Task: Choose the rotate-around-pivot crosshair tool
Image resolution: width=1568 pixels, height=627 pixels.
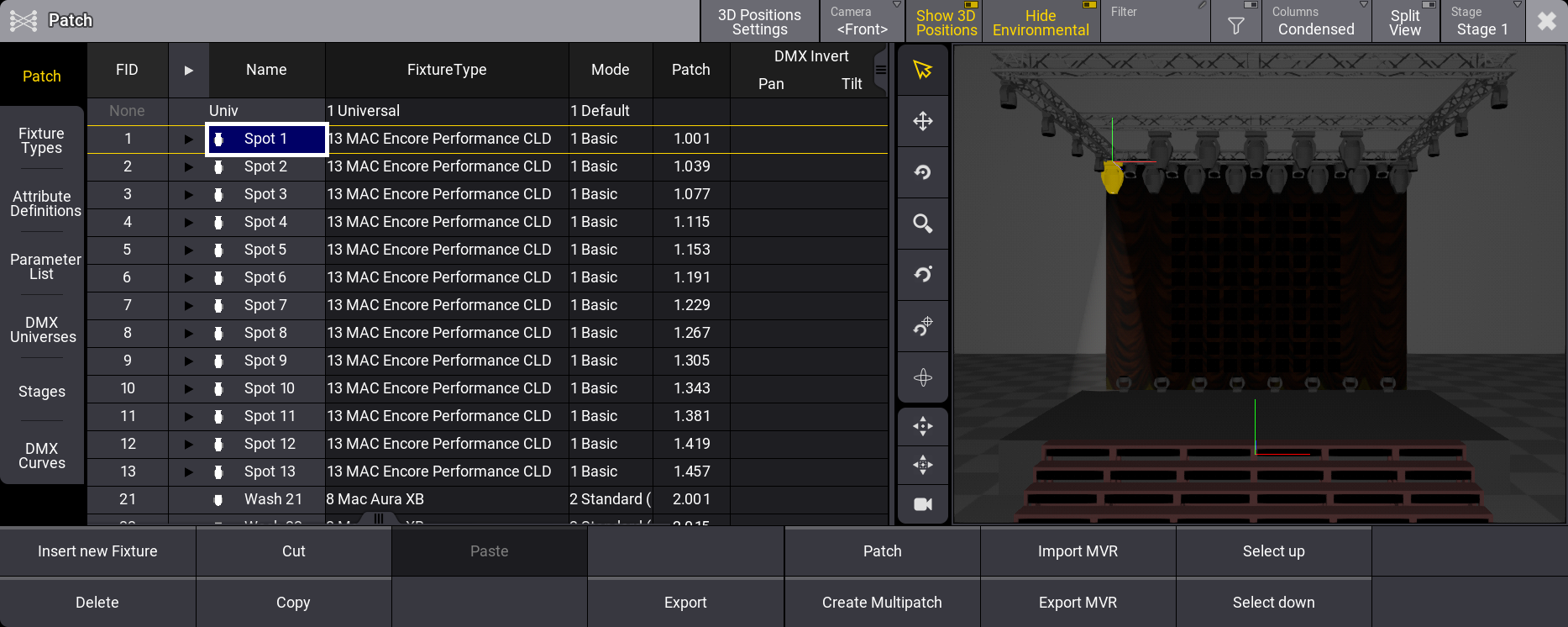Action: click(922, 326)
